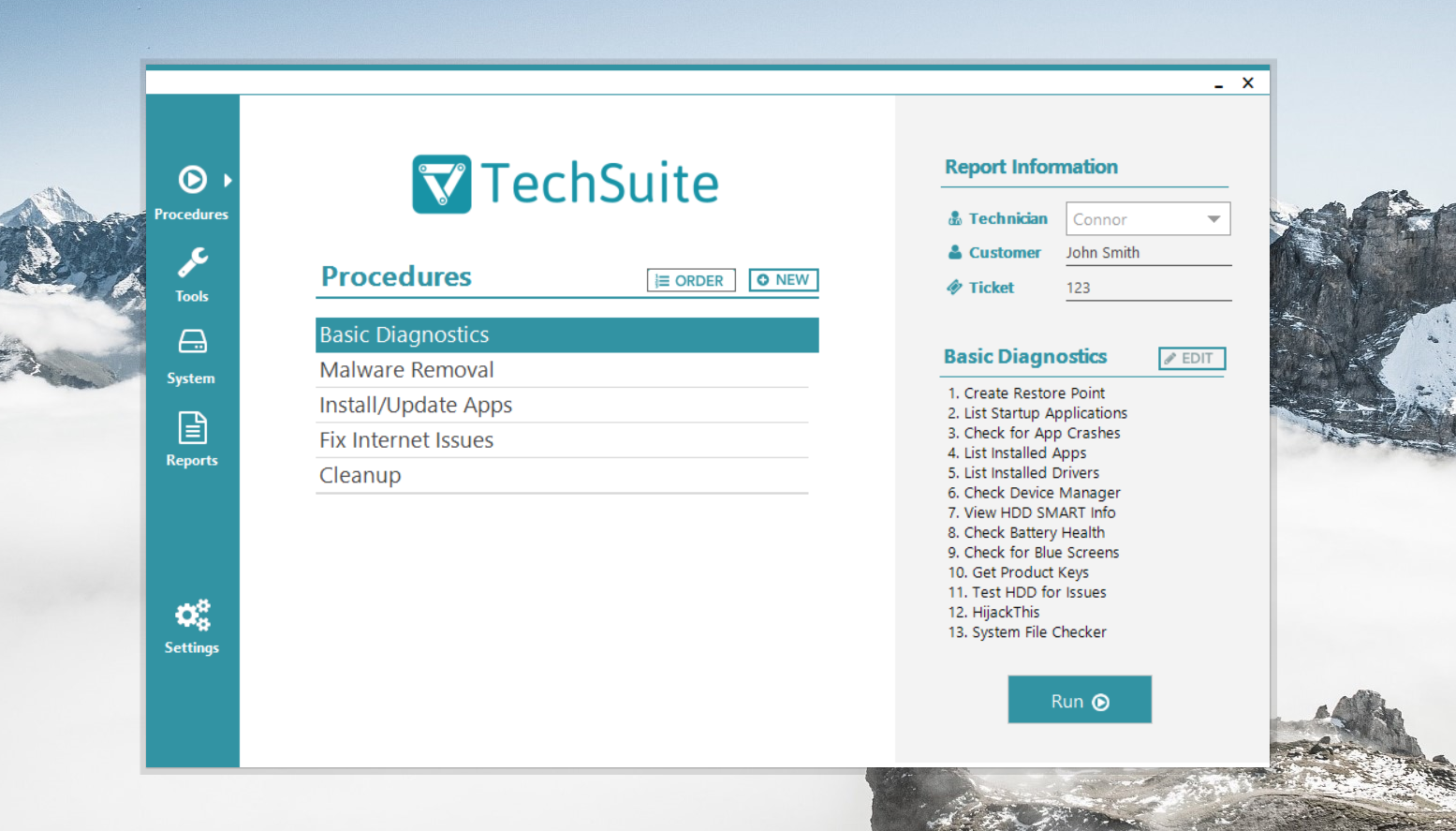Close the TechSuite window

point(1248,82)
